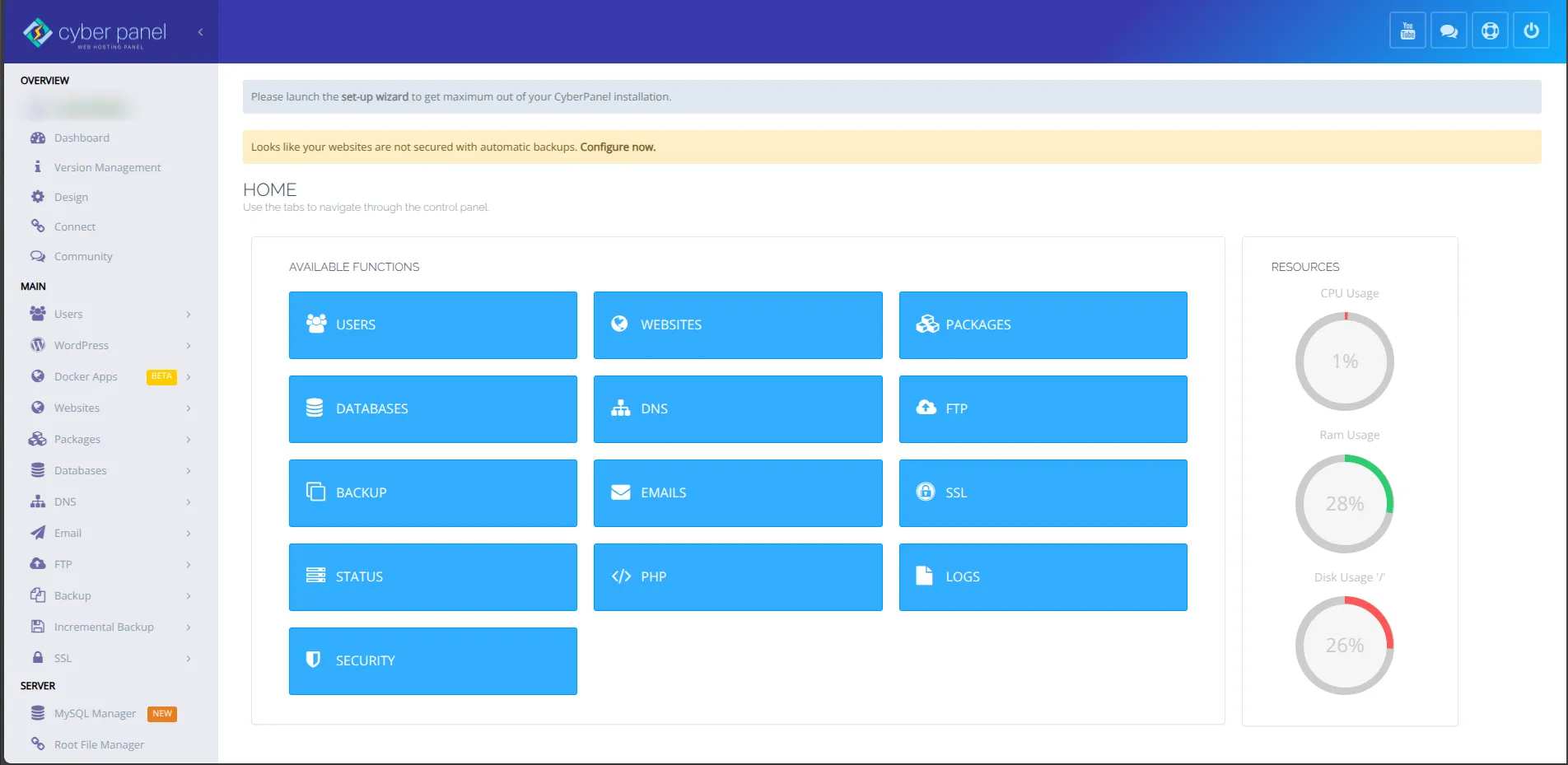Open the LOGS function tile
This screenshot has height=765, width=1568.
click(1043, 577)
